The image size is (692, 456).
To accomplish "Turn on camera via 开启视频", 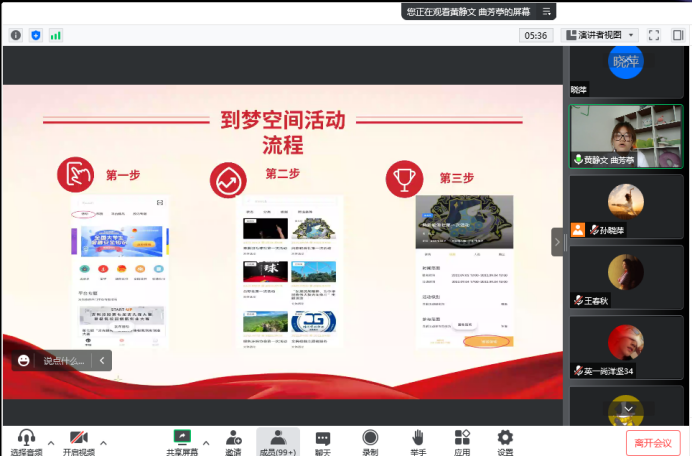I will [x=79, y=441].
